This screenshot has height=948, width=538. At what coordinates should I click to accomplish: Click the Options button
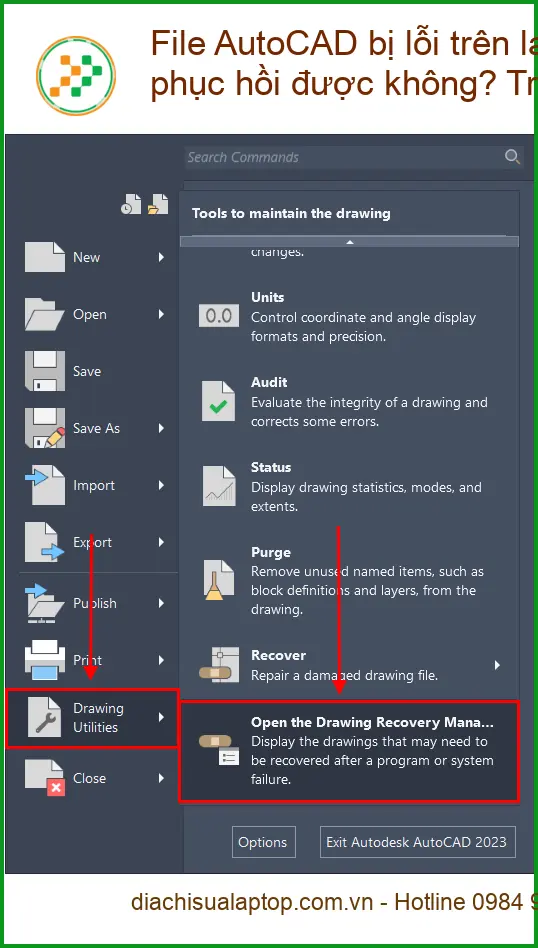[x=264, y=842]
